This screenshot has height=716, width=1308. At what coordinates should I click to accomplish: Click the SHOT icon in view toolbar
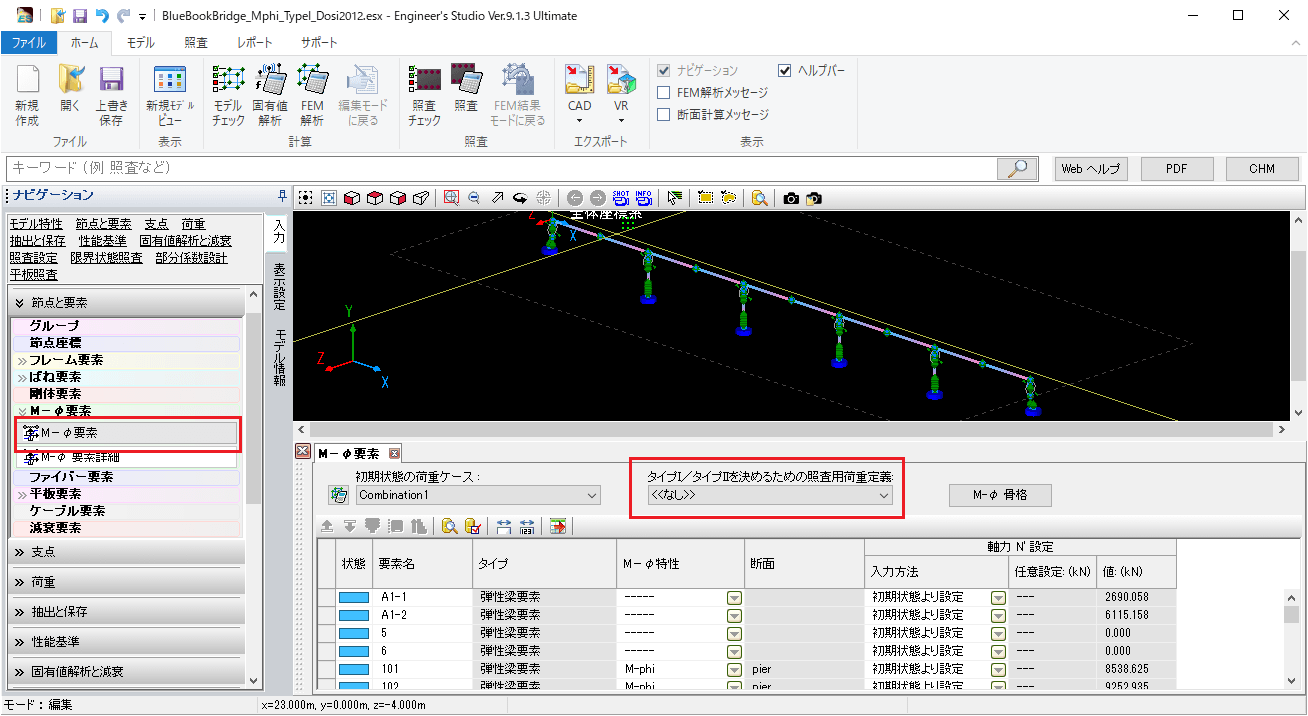pos(621,198)
